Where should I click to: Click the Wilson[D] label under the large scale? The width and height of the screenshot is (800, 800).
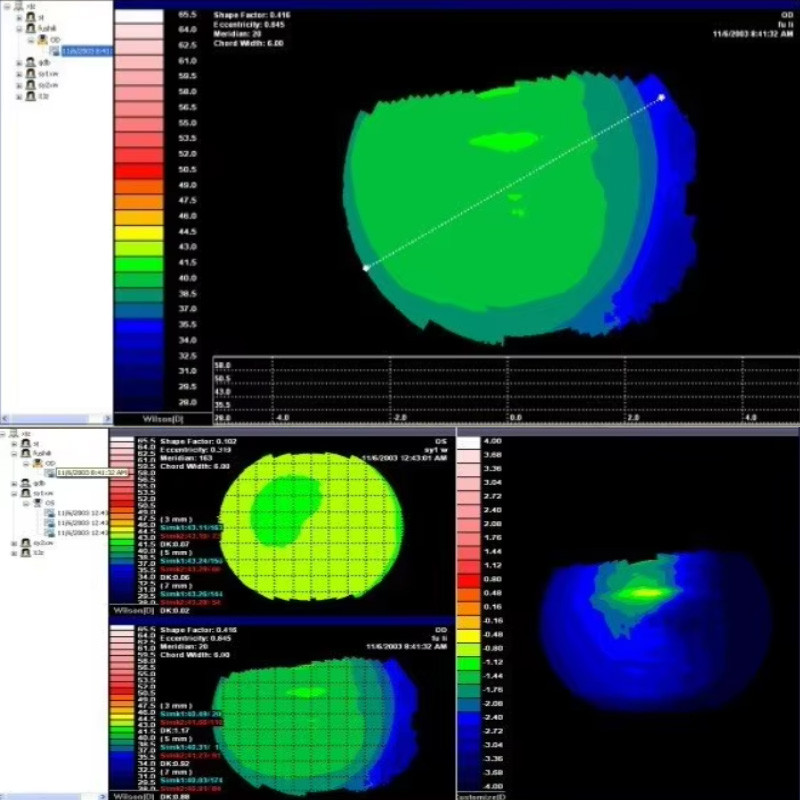163,419
